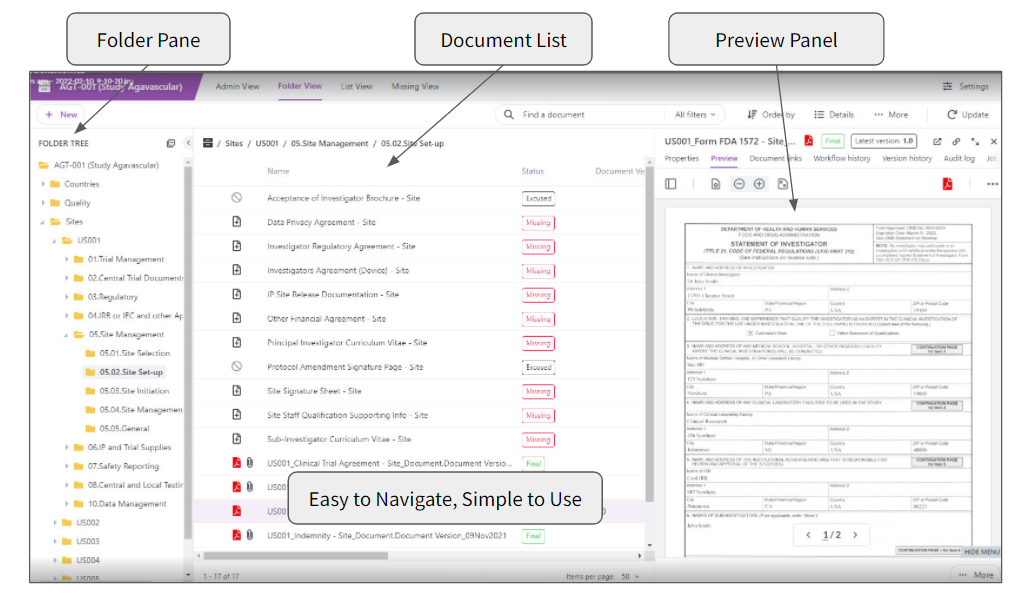The image size is (1022, 596).
Task: Switch to the List View tab
Action: [356, 86]
